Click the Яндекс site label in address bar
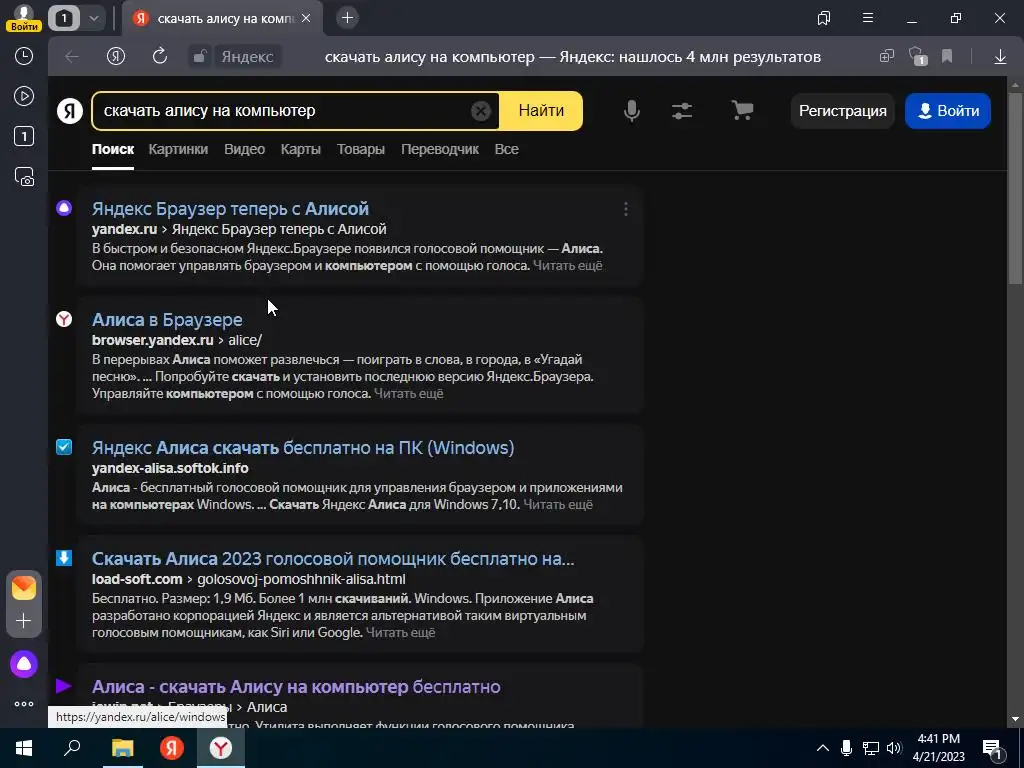 coord(248,57)
